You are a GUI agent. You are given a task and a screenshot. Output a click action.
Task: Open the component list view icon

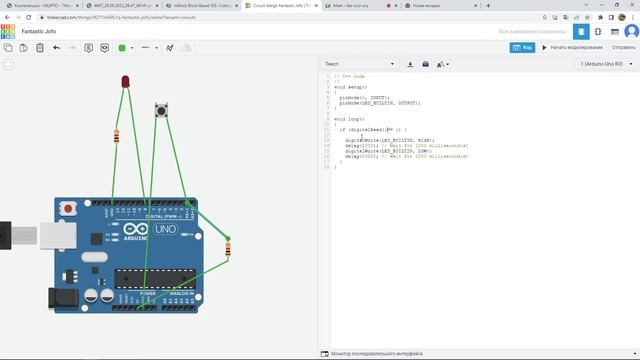615,31
